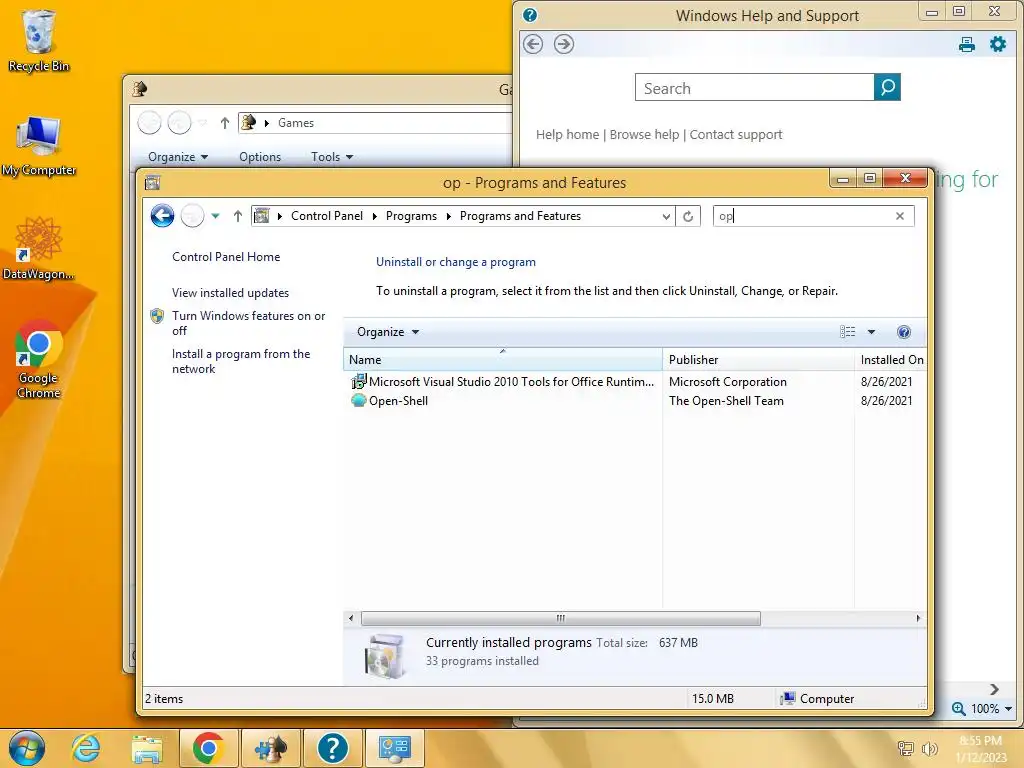The height and width of the screenshot is (768, 1024).
Task: Print the Help and Support page
Action: (x=967, y=44)
